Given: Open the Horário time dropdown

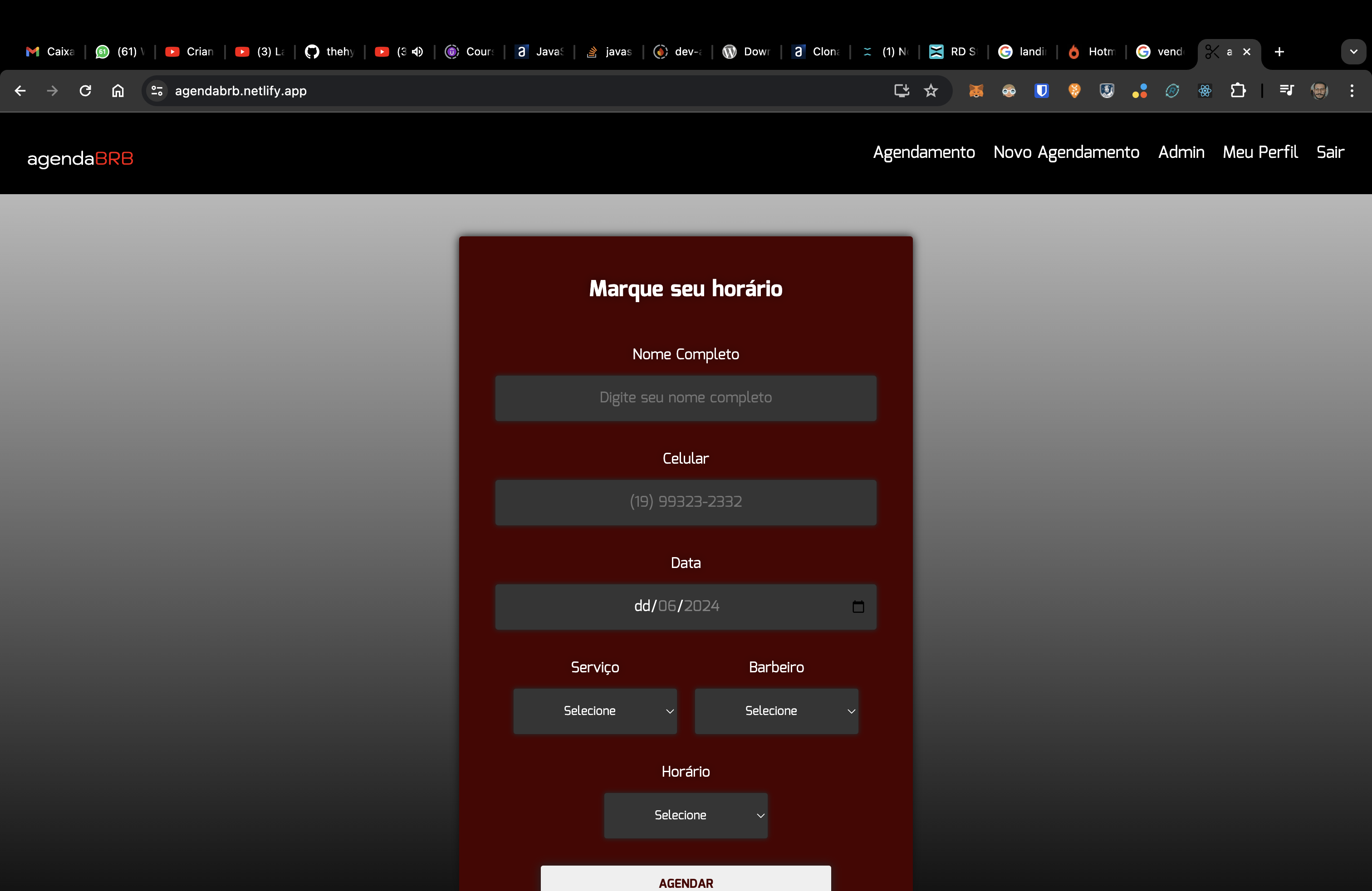Looking at the screenshot, I should tap(686, 815).
